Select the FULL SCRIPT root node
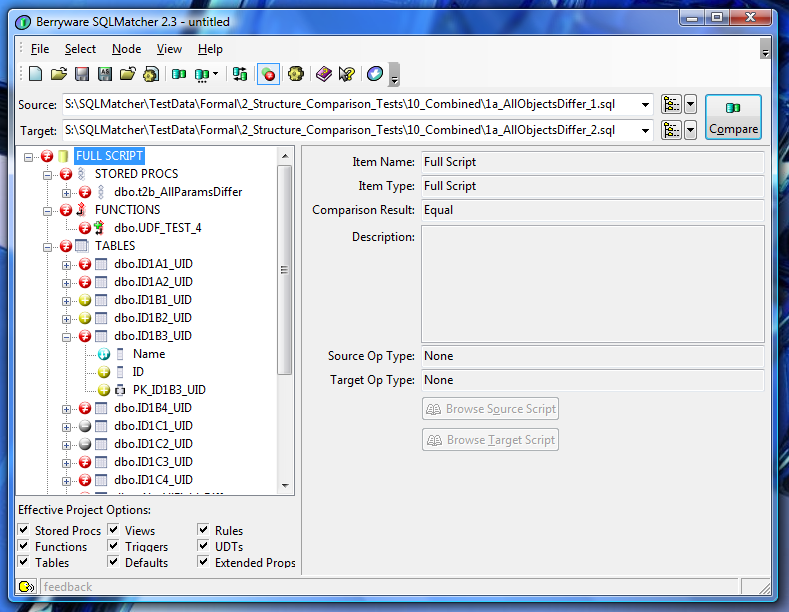Image resolution: width=789 pixels, height=612 pixels. pos(109,156)
